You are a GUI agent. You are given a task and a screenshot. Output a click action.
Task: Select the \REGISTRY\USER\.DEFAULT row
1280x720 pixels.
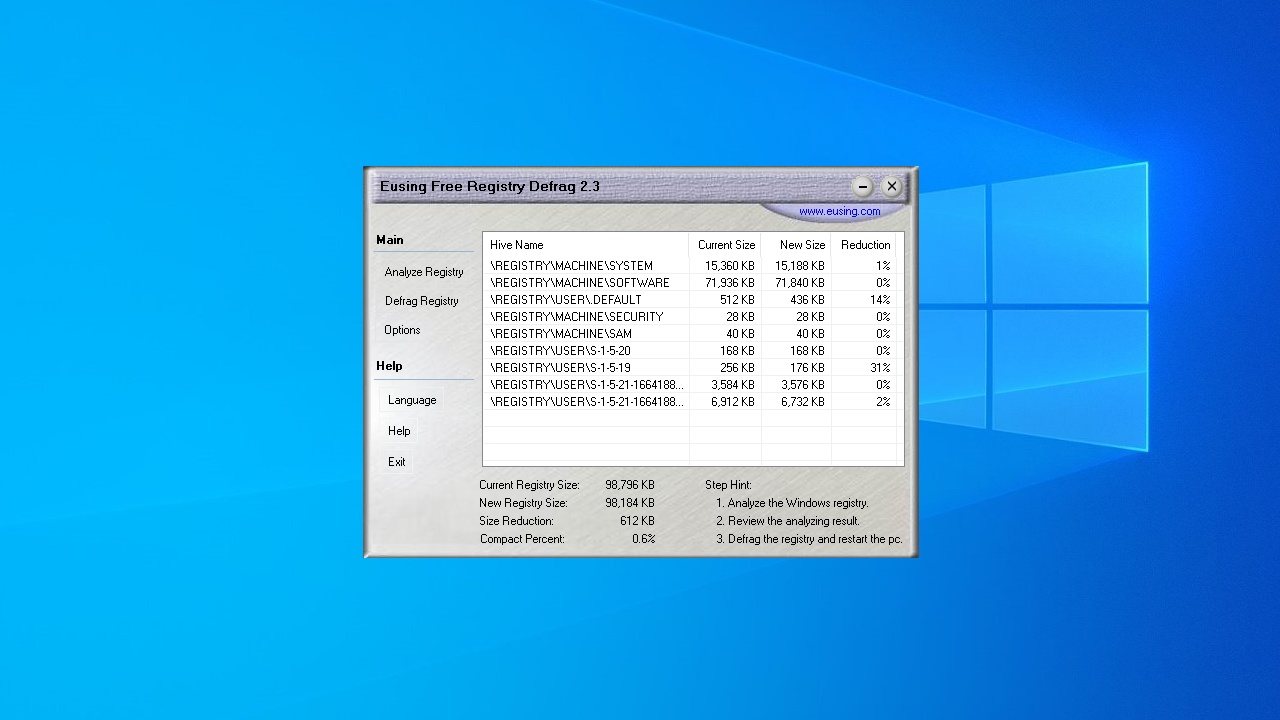pyautogui.click(x=690, y=300)
